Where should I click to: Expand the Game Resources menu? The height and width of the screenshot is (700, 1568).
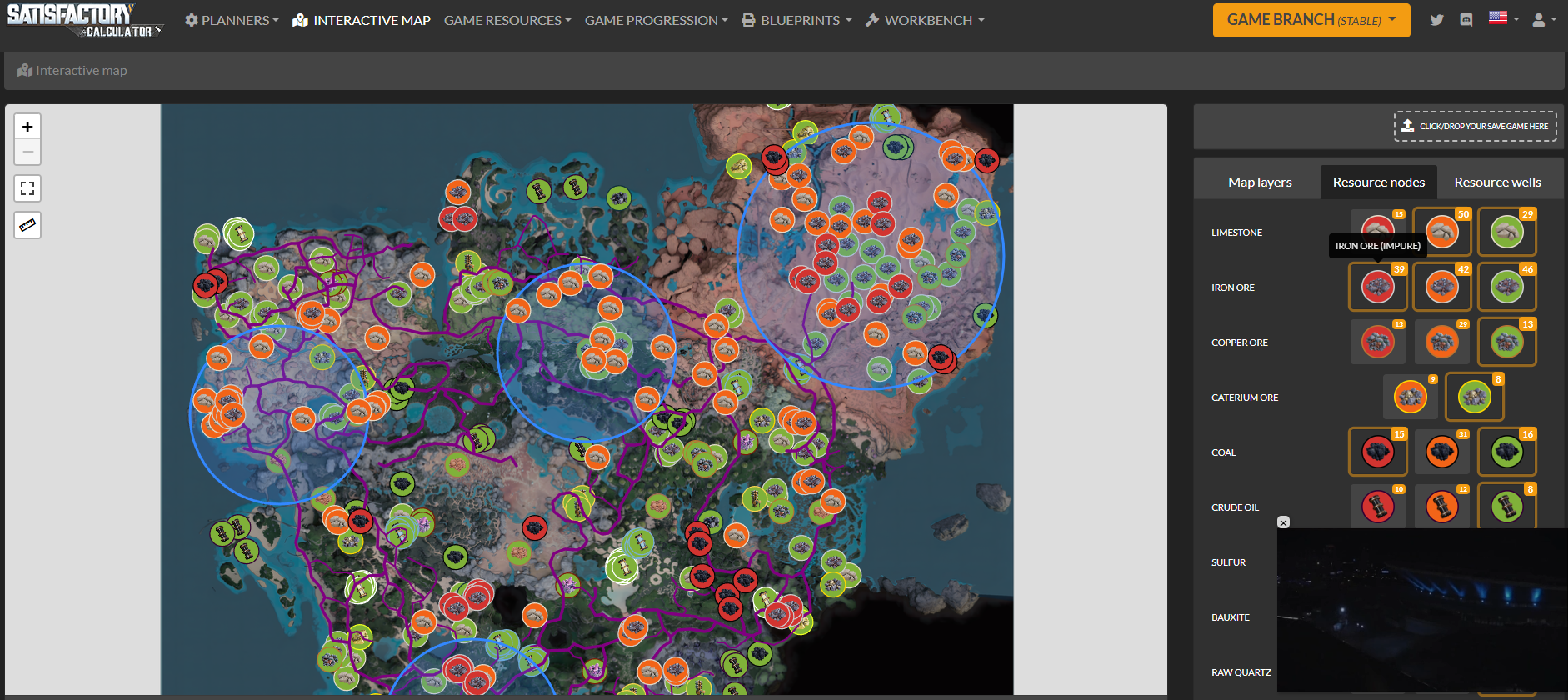507,20
